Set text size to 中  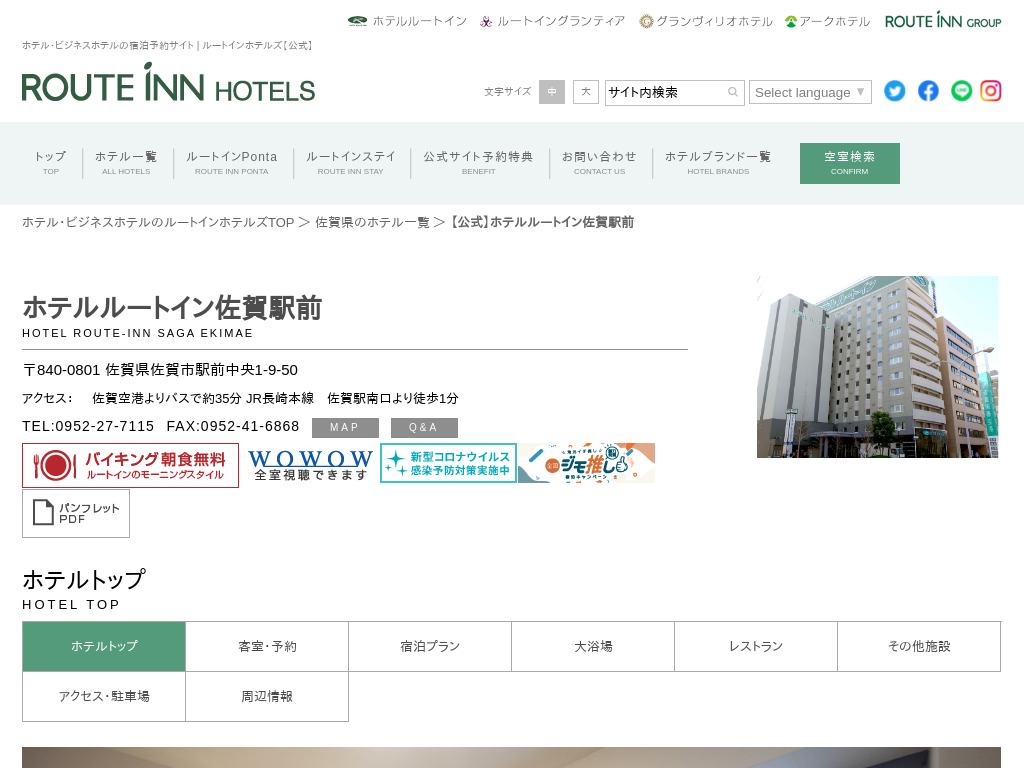click(552, 92)
